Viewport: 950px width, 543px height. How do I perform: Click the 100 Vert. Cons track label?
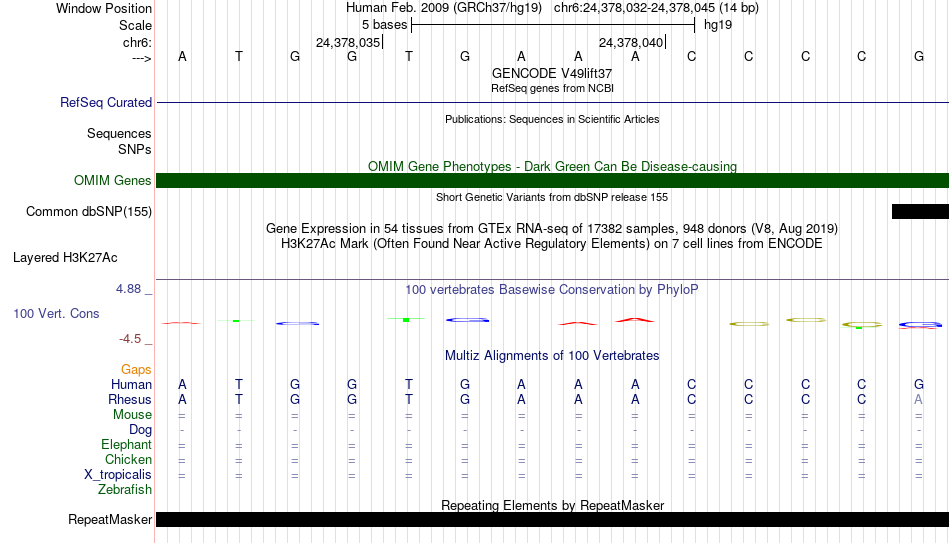click(56, 313)
